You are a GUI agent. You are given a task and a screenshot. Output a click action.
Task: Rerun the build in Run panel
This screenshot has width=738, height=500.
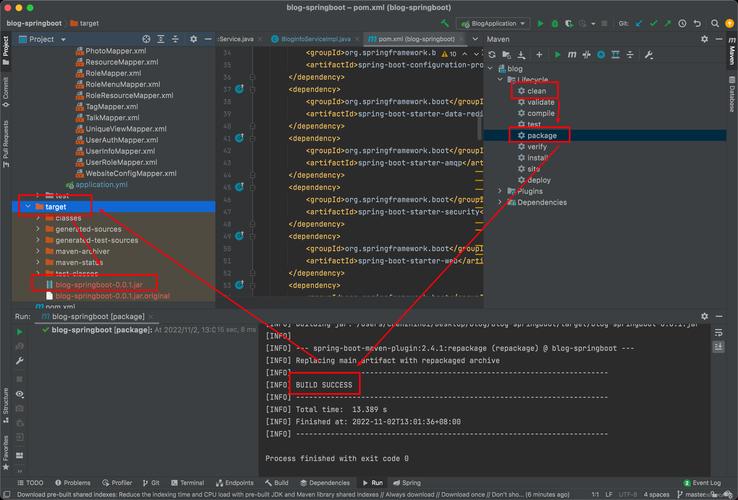tap(19, 332)
